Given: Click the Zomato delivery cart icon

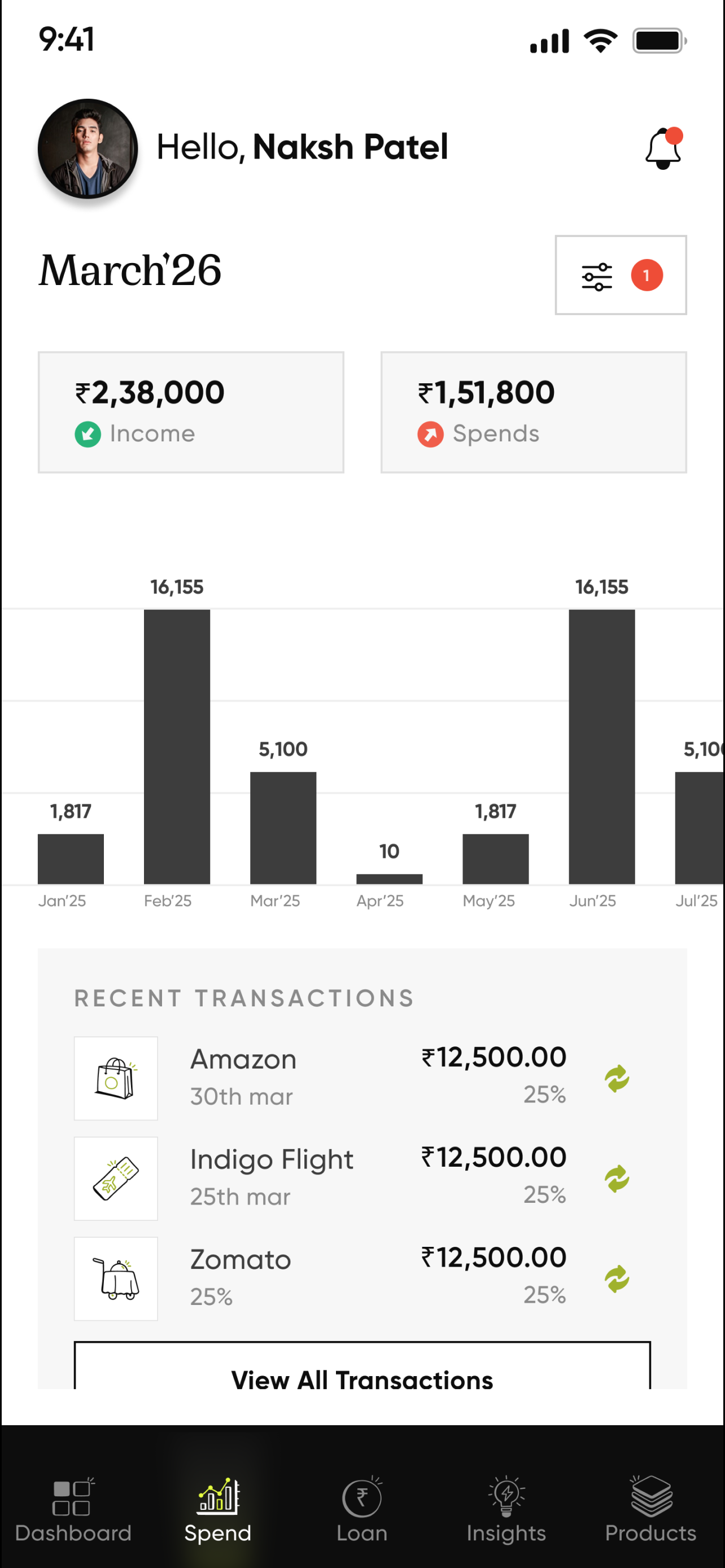Looking at the screenshot, I should pyautogui.click(x=116, y=1278).
